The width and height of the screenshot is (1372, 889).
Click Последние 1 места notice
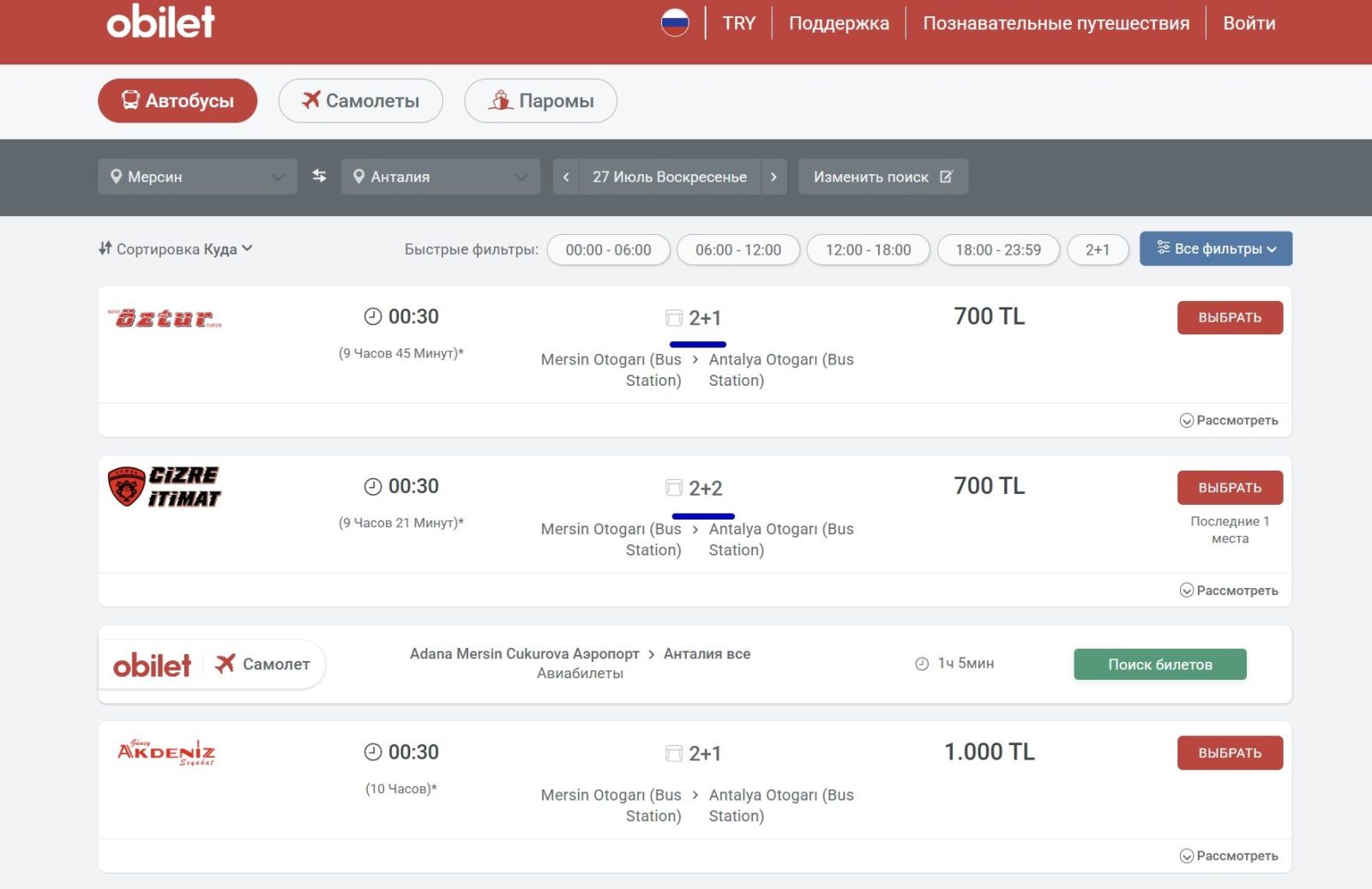1230,530
